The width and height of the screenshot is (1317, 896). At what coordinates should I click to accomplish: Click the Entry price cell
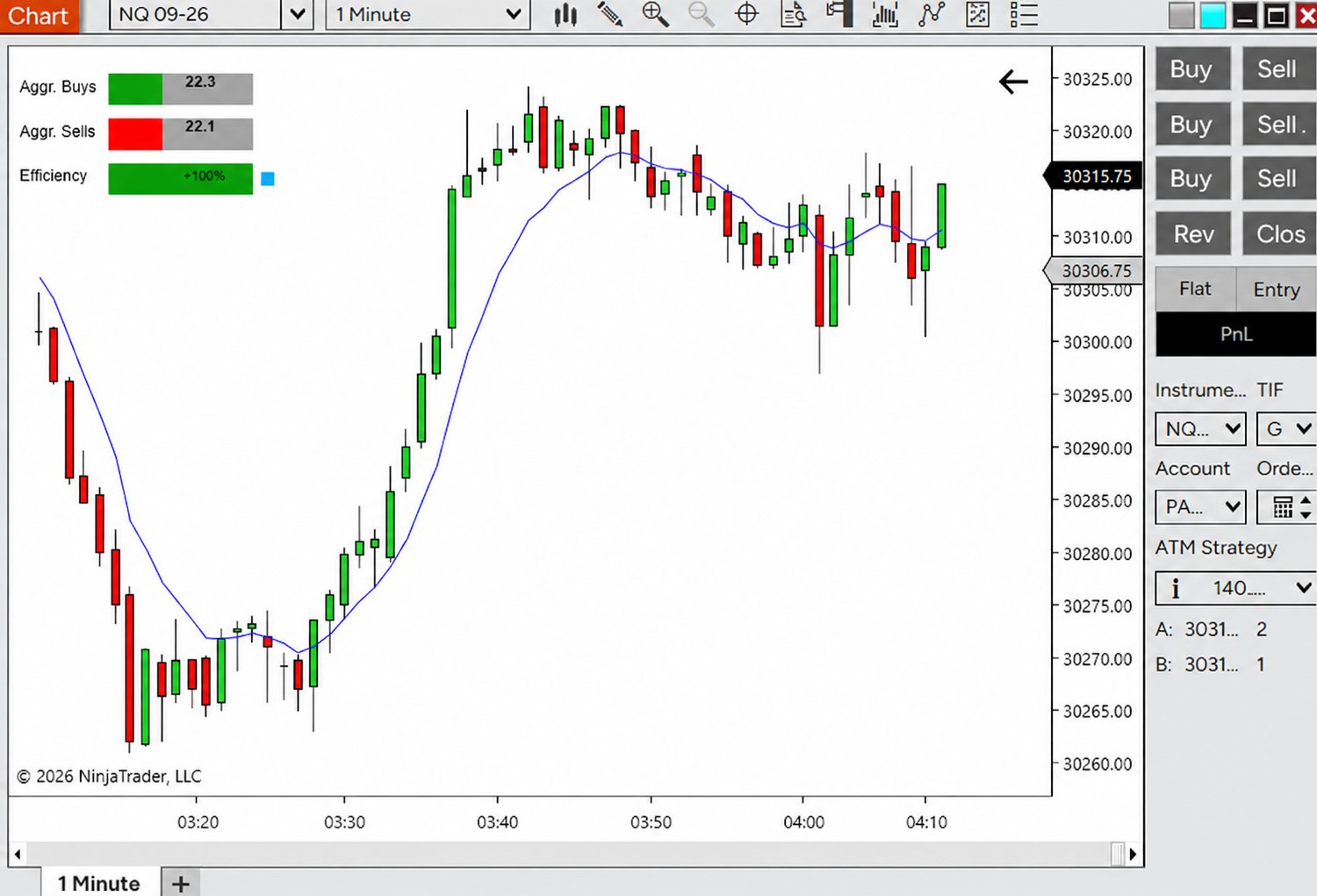click(x=1277, y=289)
